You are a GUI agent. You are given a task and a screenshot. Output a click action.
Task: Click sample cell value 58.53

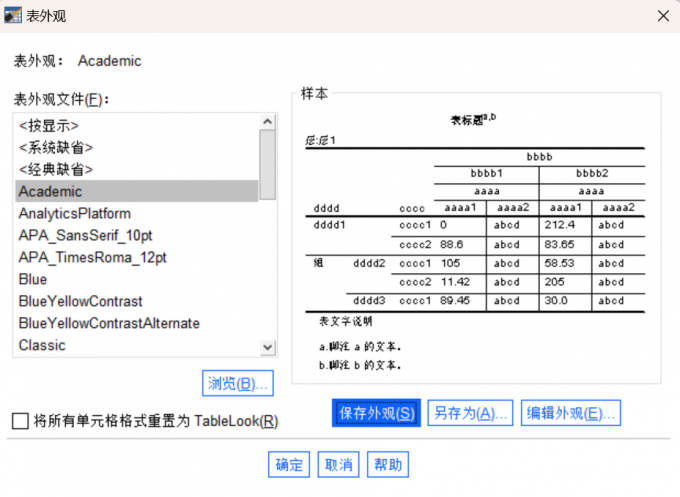[559, 263]
